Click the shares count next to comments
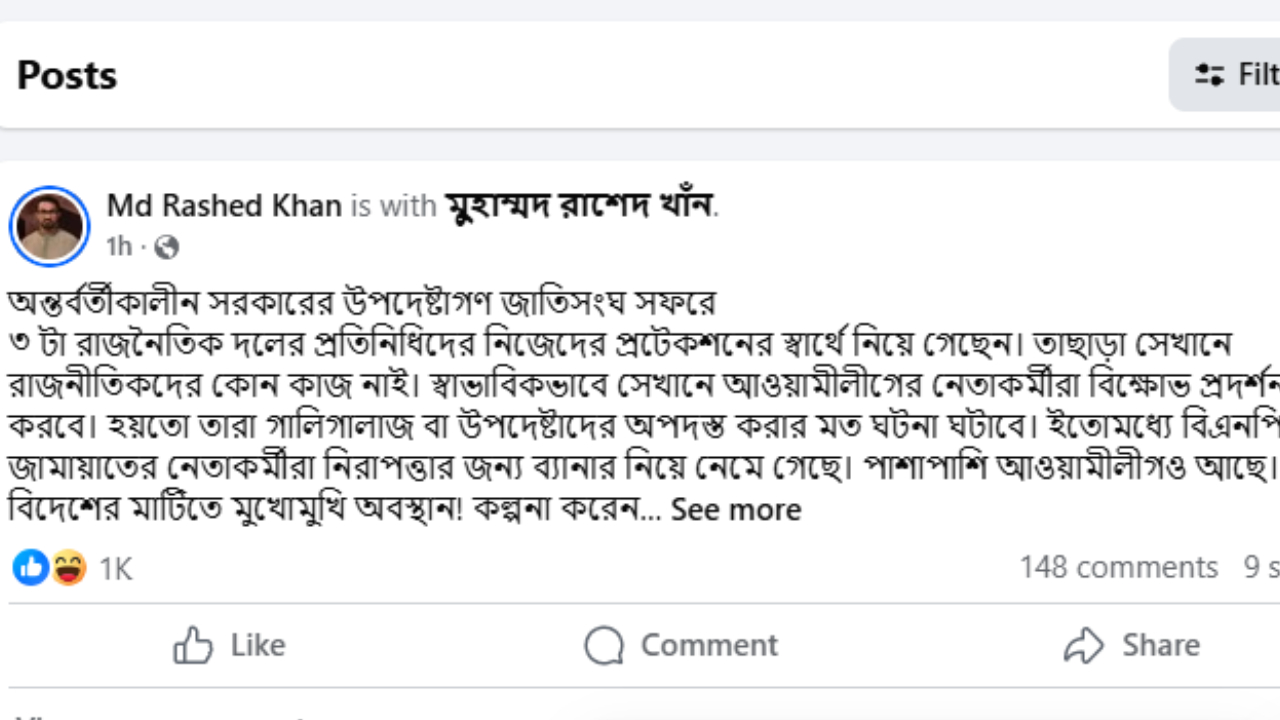 click(x=1261, y=568)
